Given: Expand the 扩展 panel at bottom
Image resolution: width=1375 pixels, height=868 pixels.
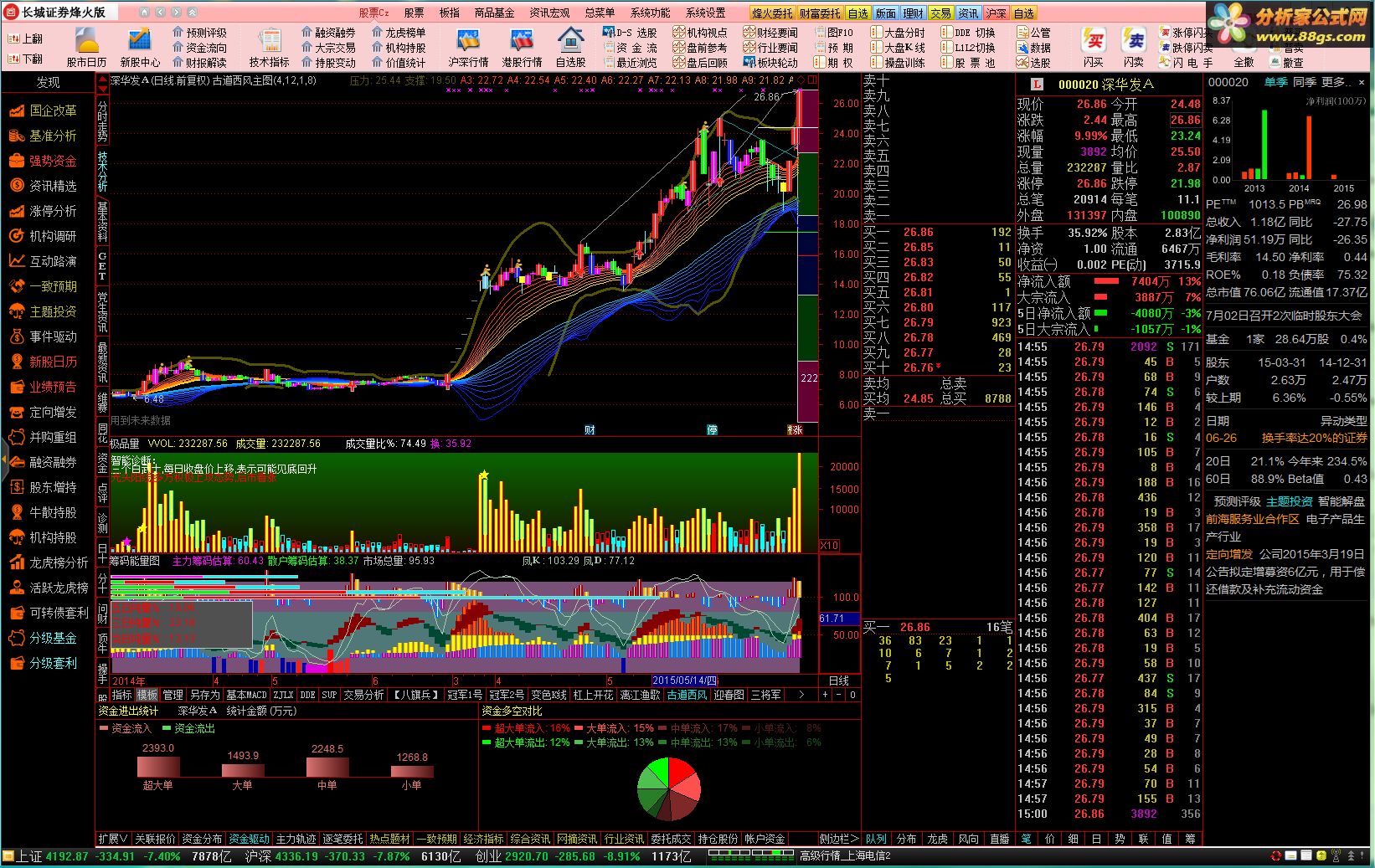Looking at the screenshot, I should 113,839.
